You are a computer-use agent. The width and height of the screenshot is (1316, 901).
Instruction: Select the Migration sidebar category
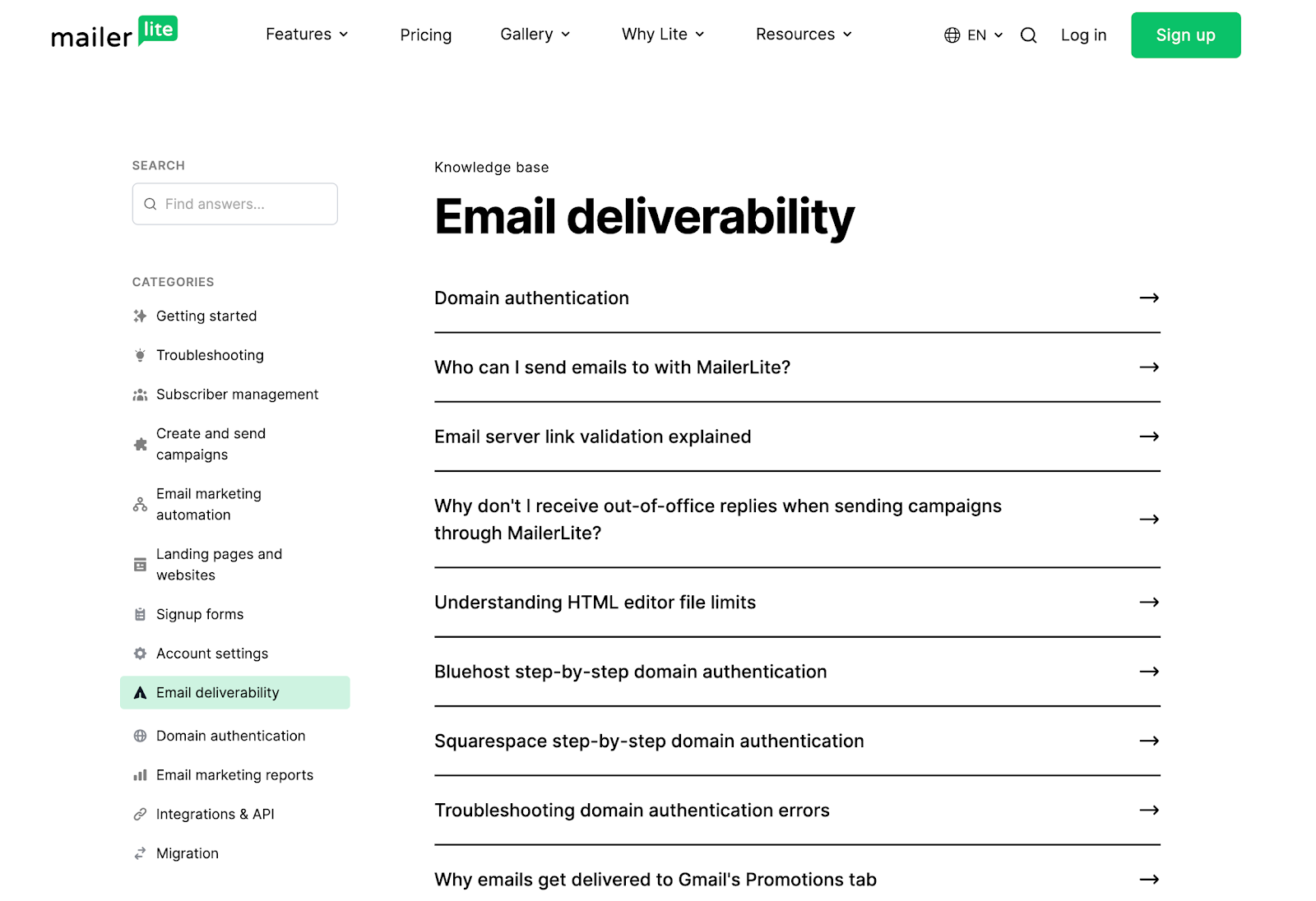click(187, 853)
